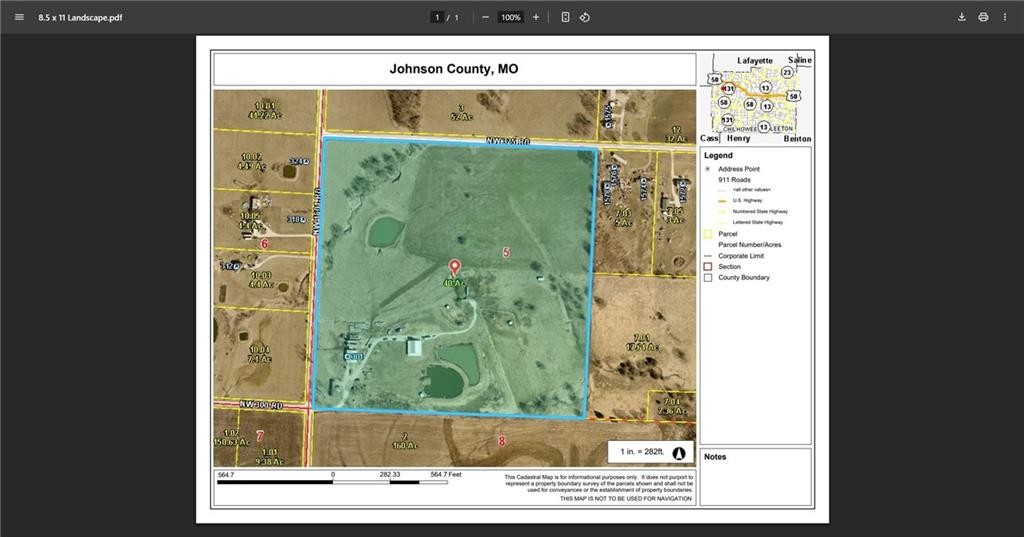This screenshot has width=1024, height=537.
Task: Click the 8.5 x 11 Landscape.pdf filename
Action: (80, 17)
